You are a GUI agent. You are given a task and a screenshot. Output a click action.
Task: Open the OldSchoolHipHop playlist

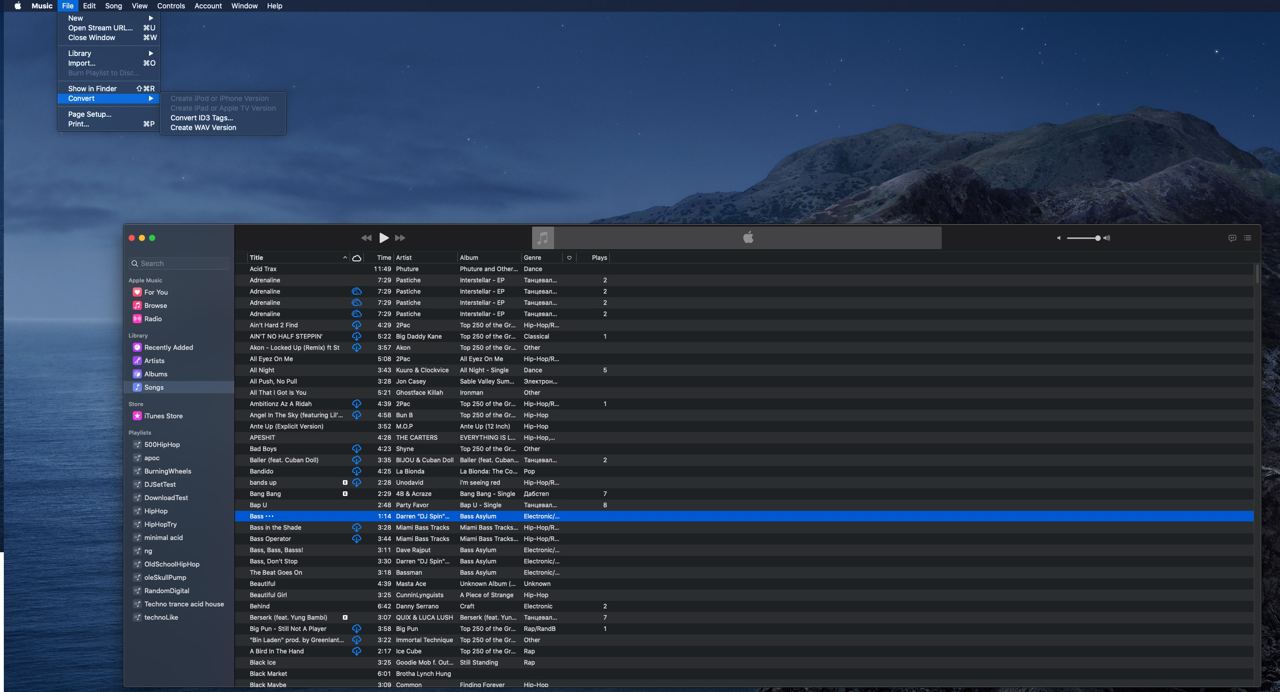coord(171,564)
